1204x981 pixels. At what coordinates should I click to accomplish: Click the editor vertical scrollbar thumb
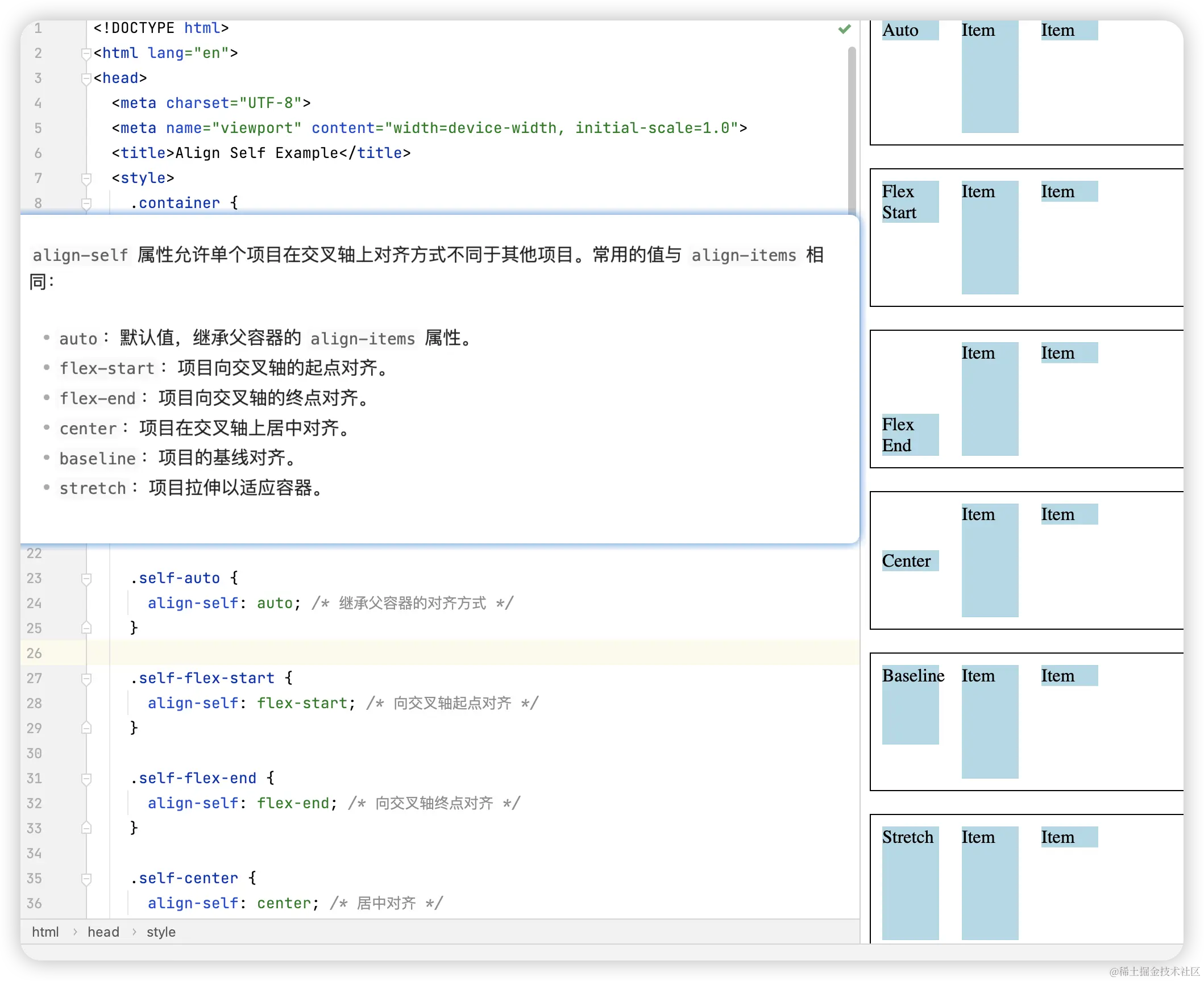(x=852, y=130)
